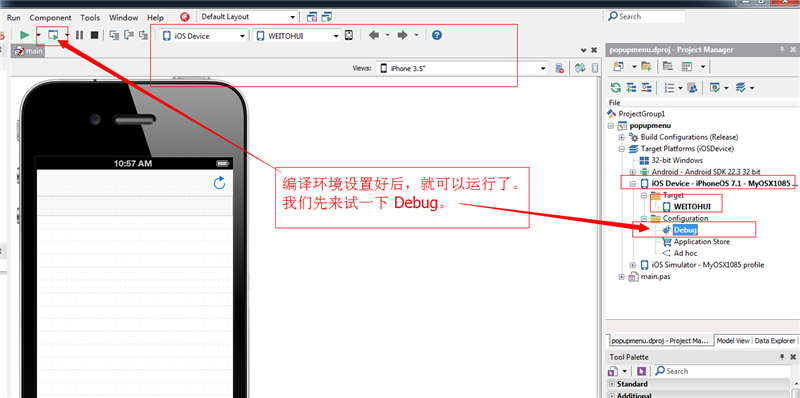Open the WEITOHUI target device dropdown

click(x=297, y=36)
